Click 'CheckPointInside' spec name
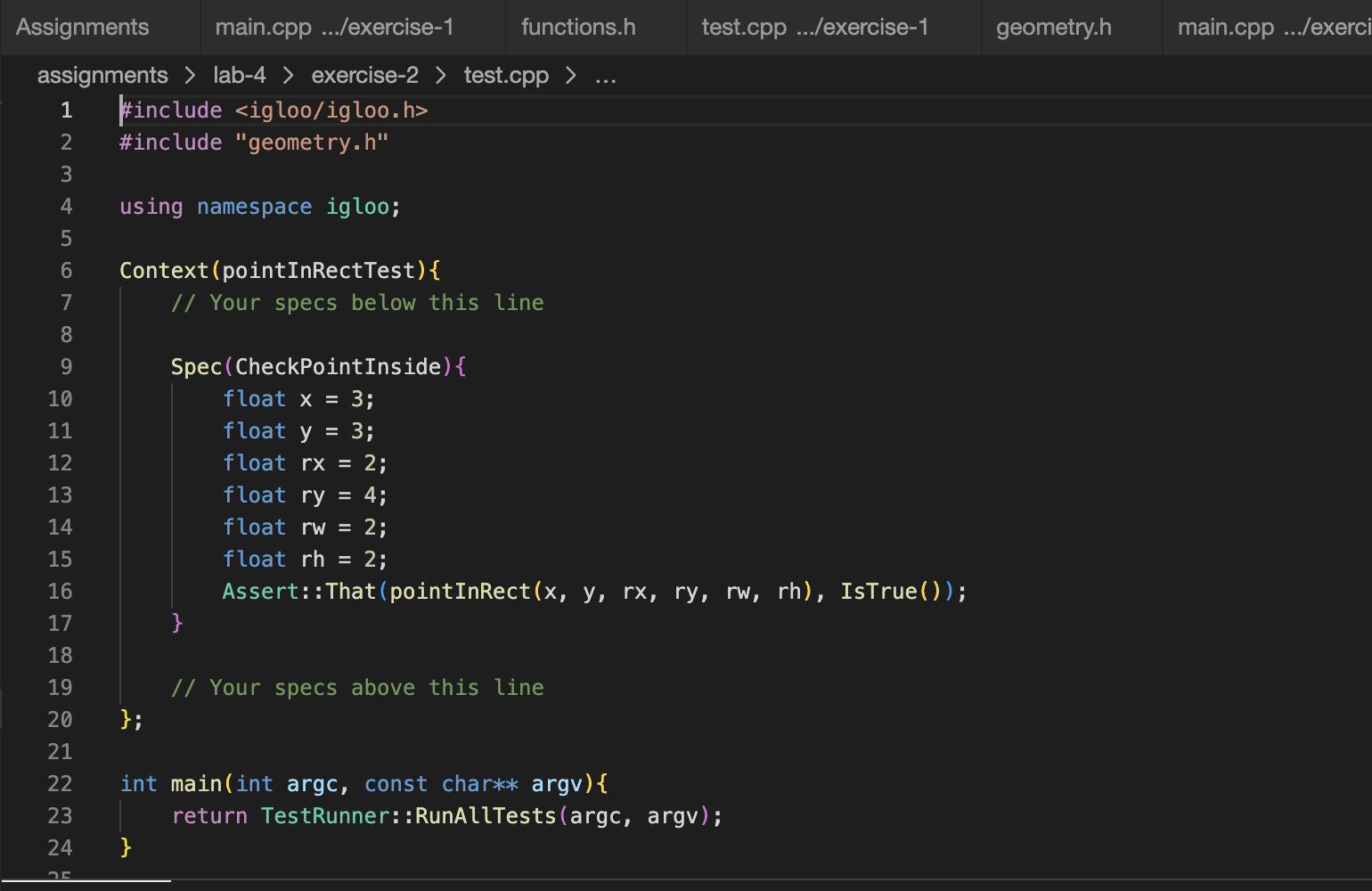 point(338,367)
